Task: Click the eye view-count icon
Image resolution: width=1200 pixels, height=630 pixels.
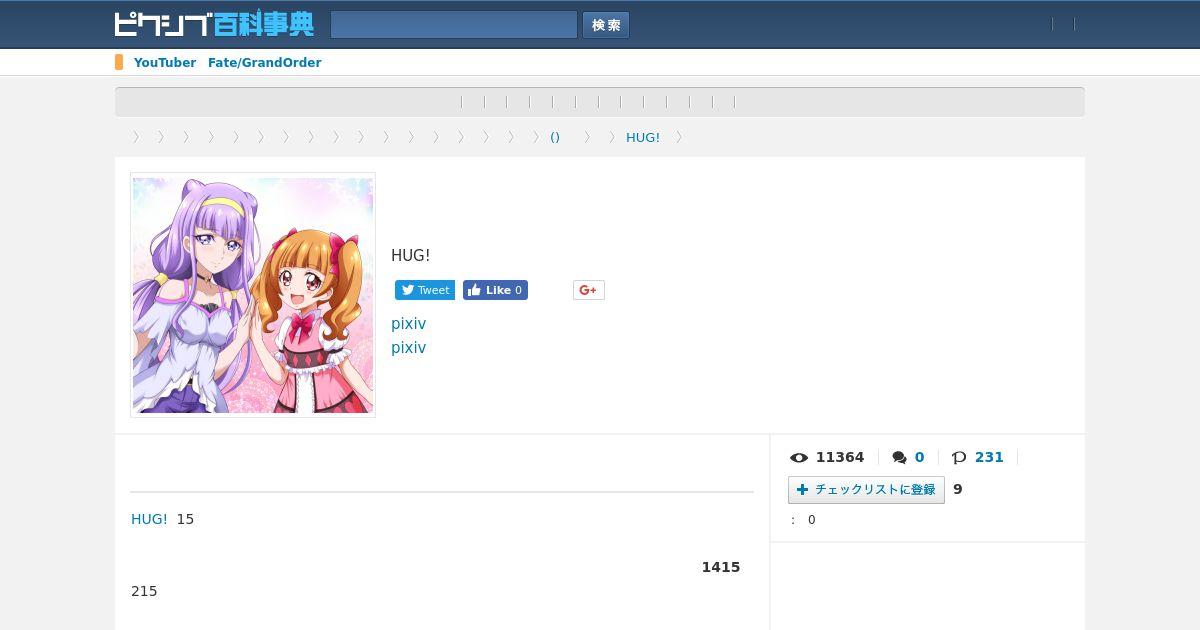Action: click(799, 457)
